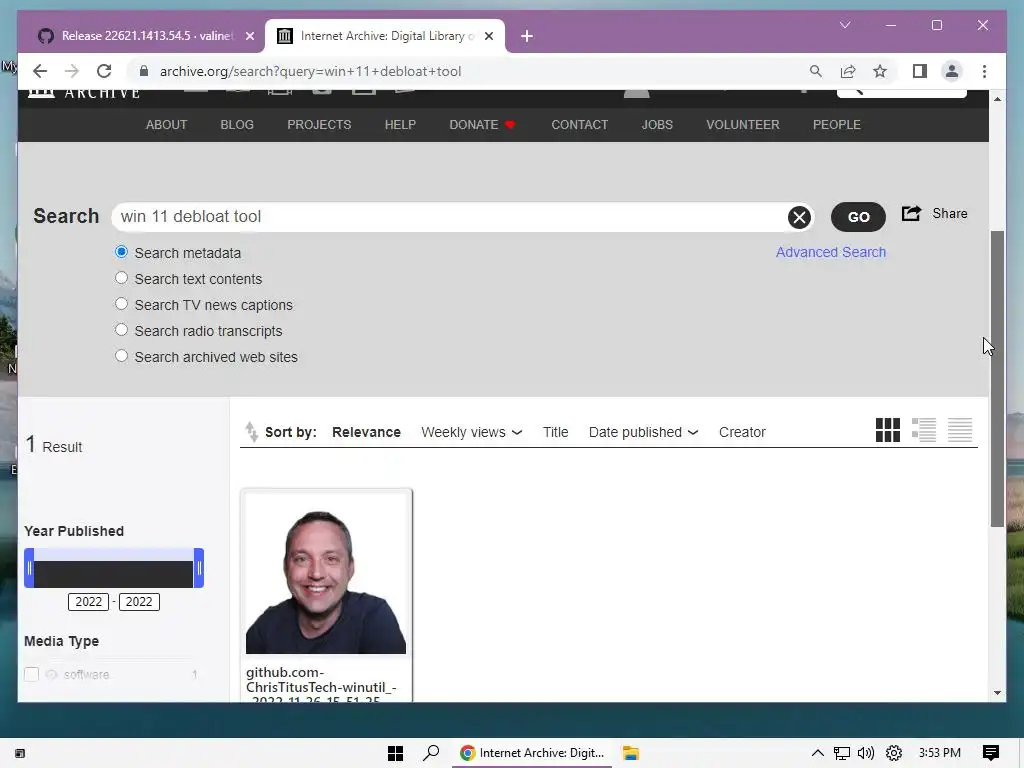Open the ChrisTitusTech result thumbnail
The image size is (1024, 768).
[326, 574]
